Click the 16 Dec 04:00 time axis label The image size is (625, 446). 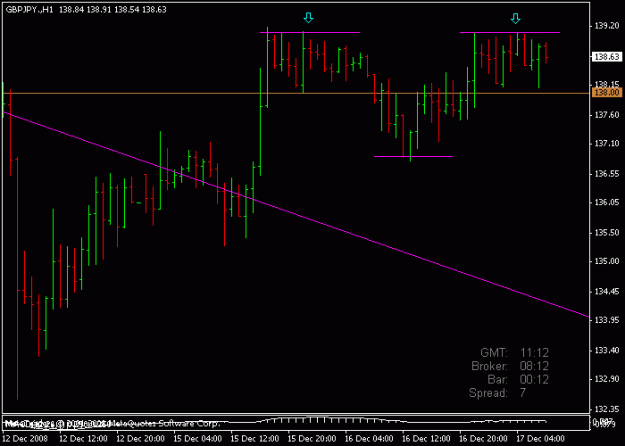[369, 438]
